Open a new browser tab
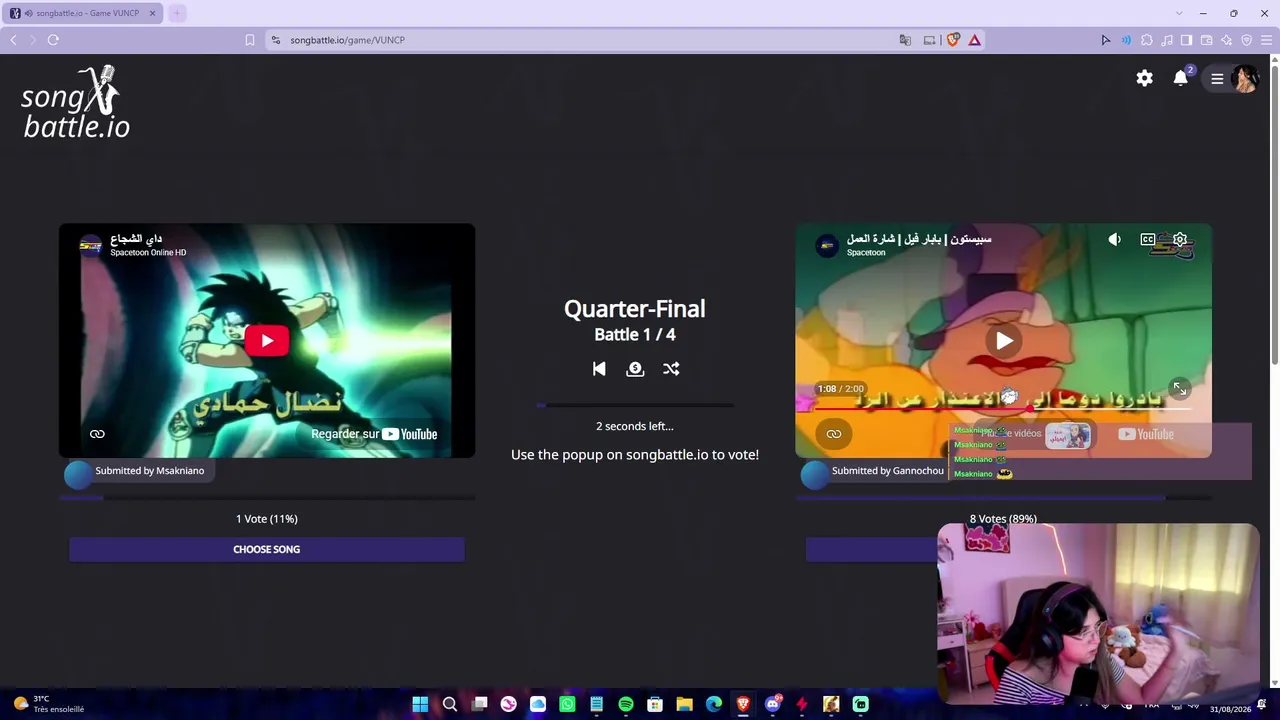The height and width of the screenshot is (720, 1280). click(177, 13)
